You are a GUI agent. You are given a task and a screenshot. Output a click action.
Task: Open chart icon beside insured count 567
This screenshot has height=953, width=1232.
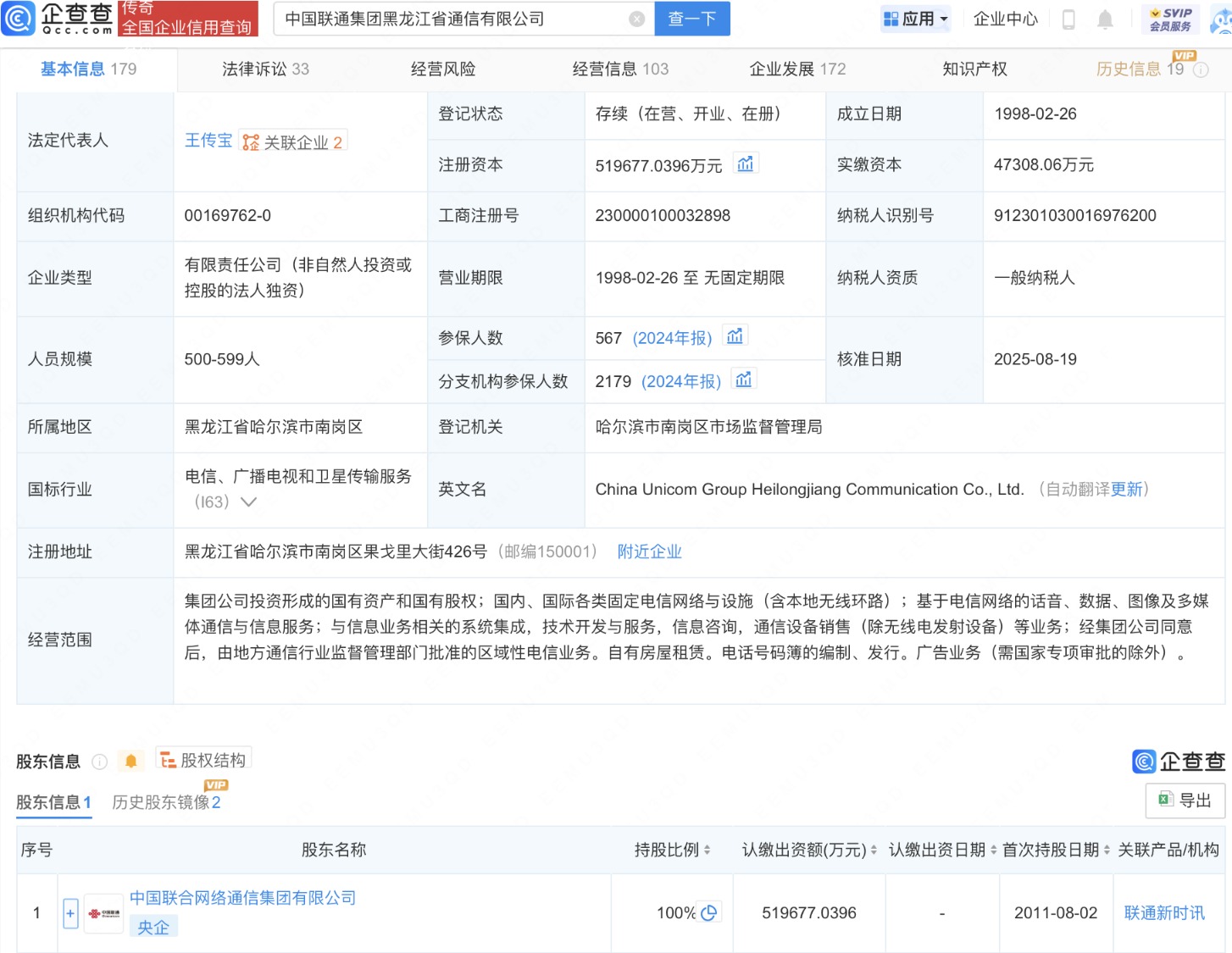point(735,336)
